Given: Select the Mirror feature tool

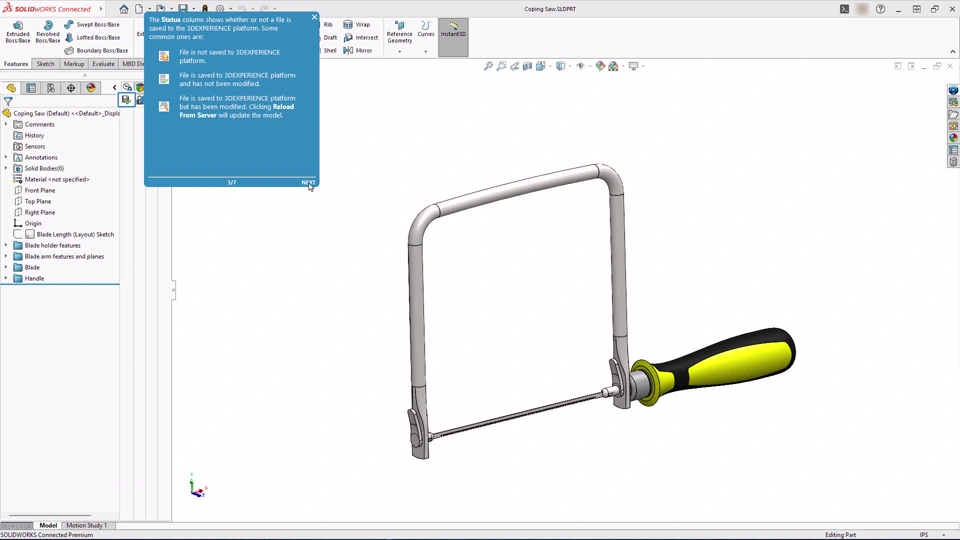Looking at the screenshot, I should point(358,50).
